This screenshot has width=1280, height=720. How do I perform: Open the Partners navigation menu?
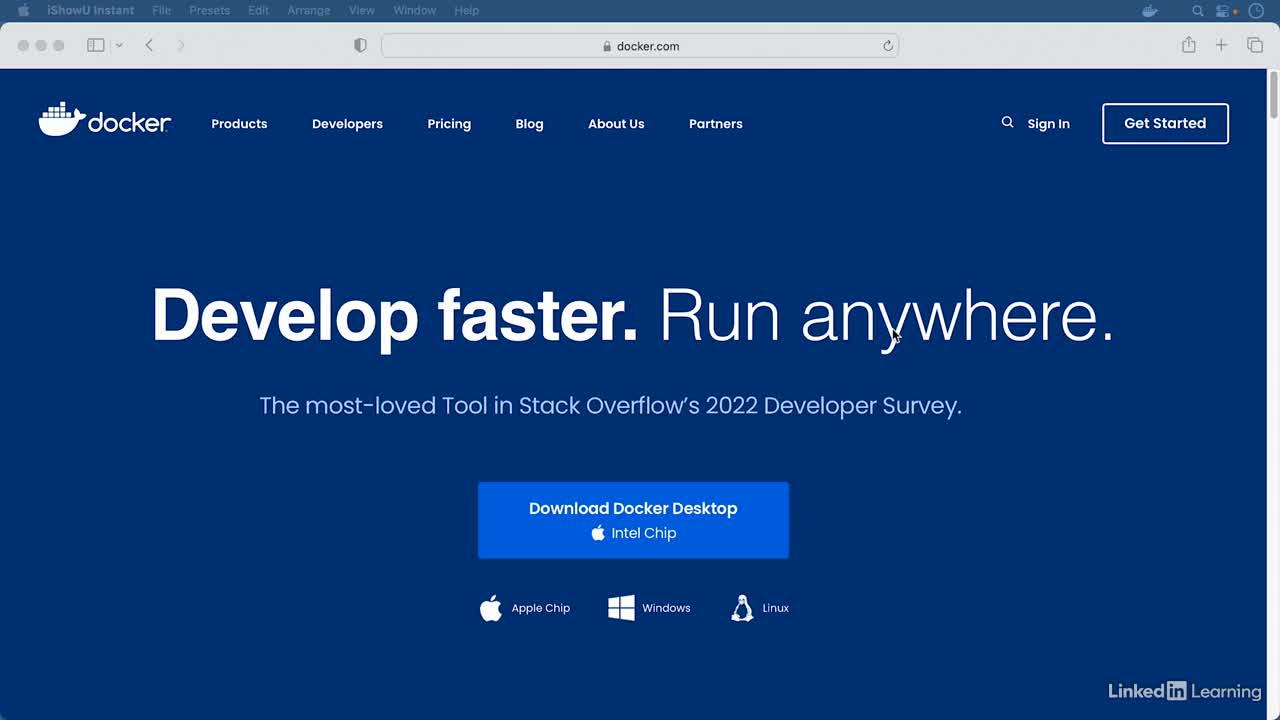716,124
